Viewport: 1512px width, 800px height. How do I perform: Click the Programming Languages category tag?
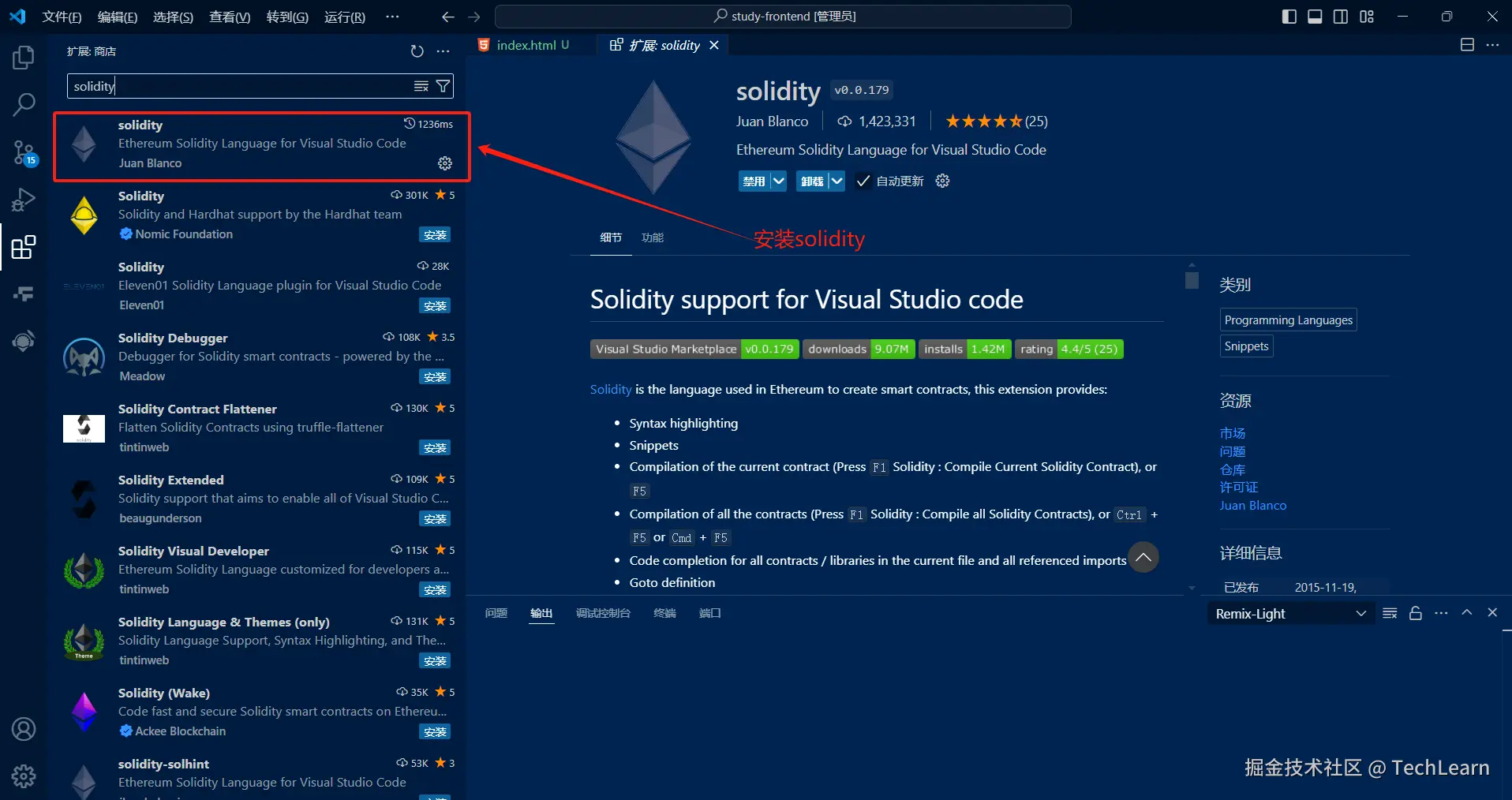[1289, 320]
